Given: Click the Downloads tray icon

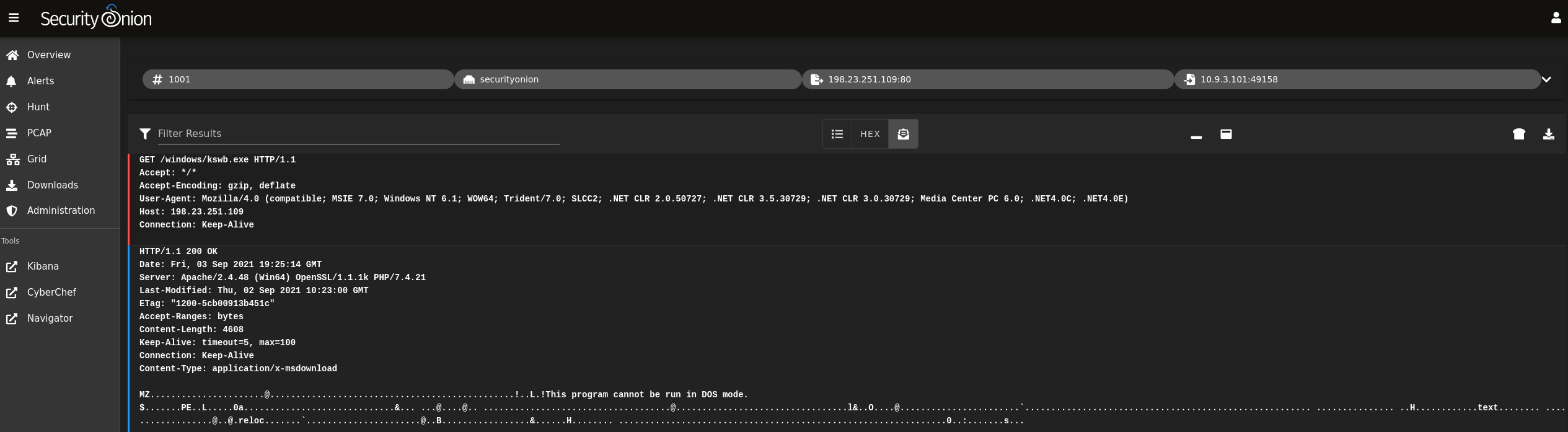Looking at the screenshot, I should tap(12, 185).
